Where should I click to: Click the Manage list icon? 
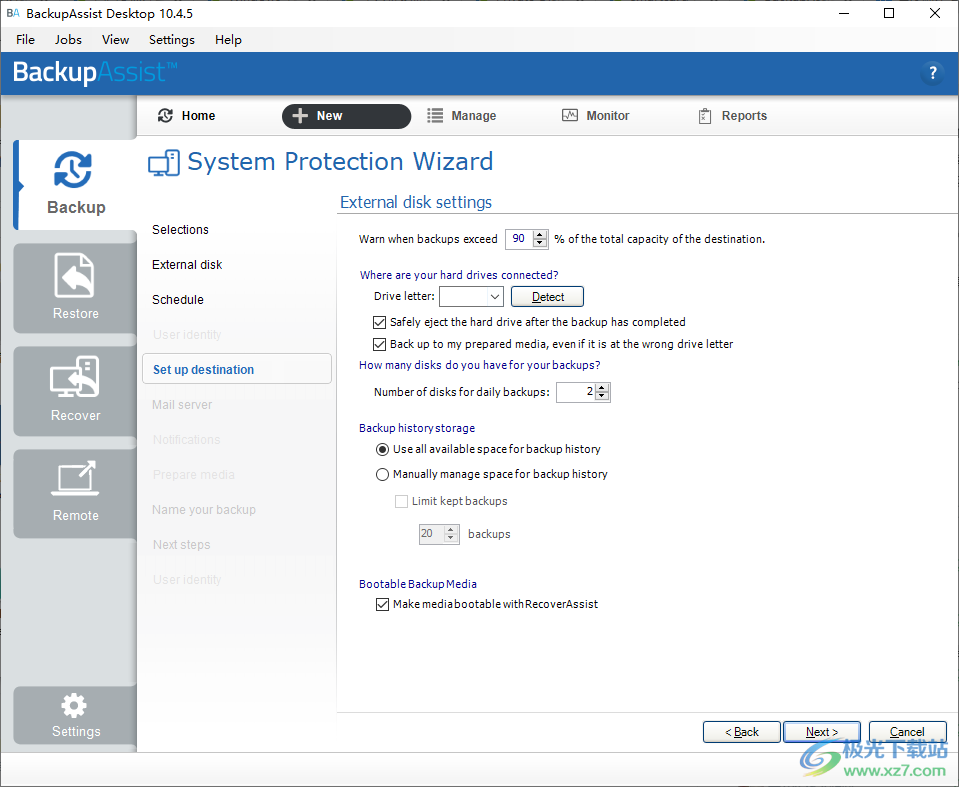[x=435, y=116]
